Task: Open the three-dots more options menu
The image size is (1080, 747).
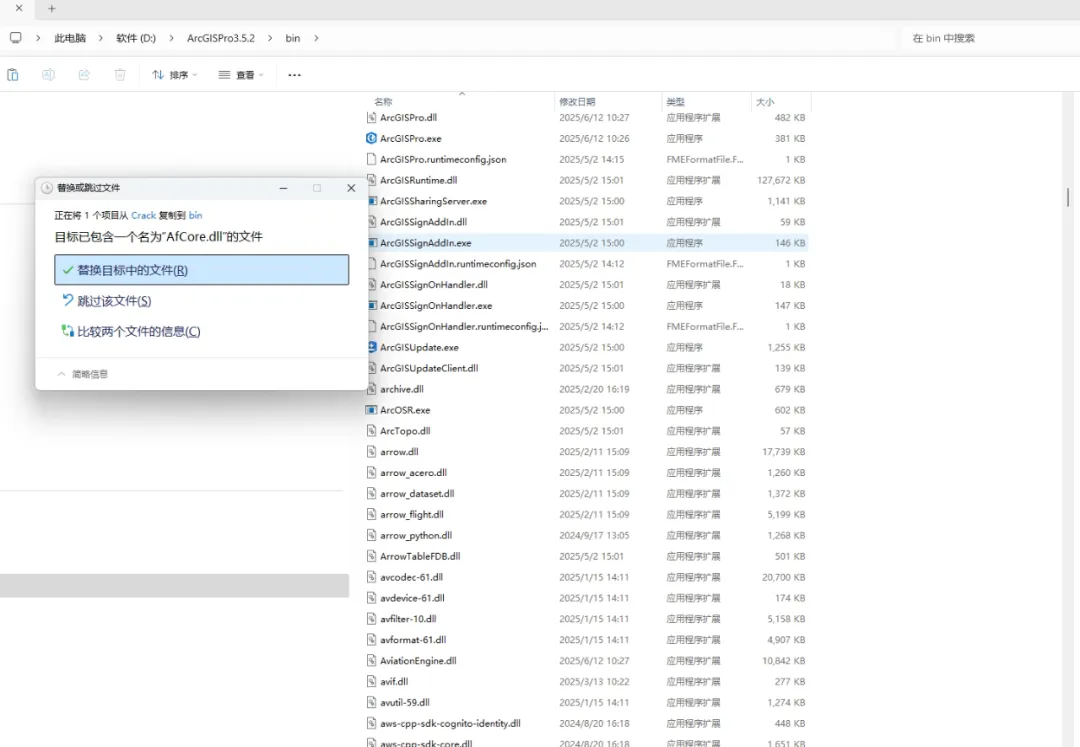Action: [295, 75]
